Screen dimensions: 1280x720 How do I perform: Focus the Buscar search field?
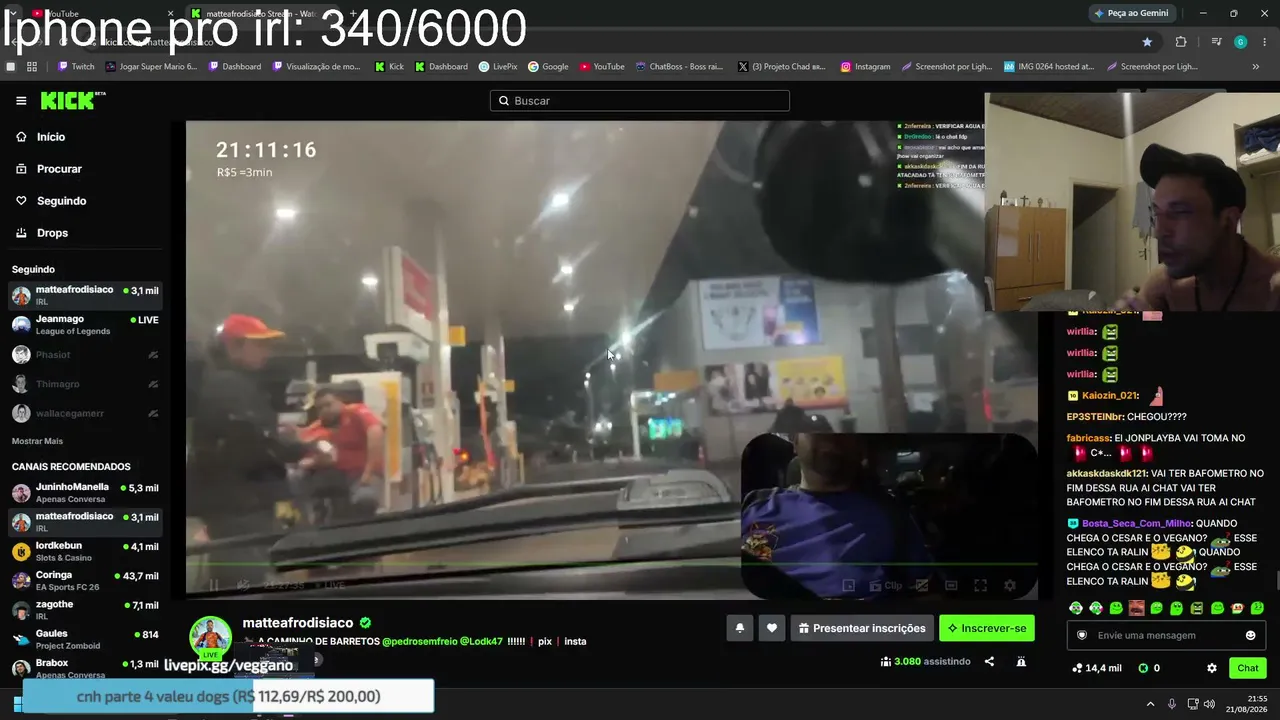[x=640, y=101]
